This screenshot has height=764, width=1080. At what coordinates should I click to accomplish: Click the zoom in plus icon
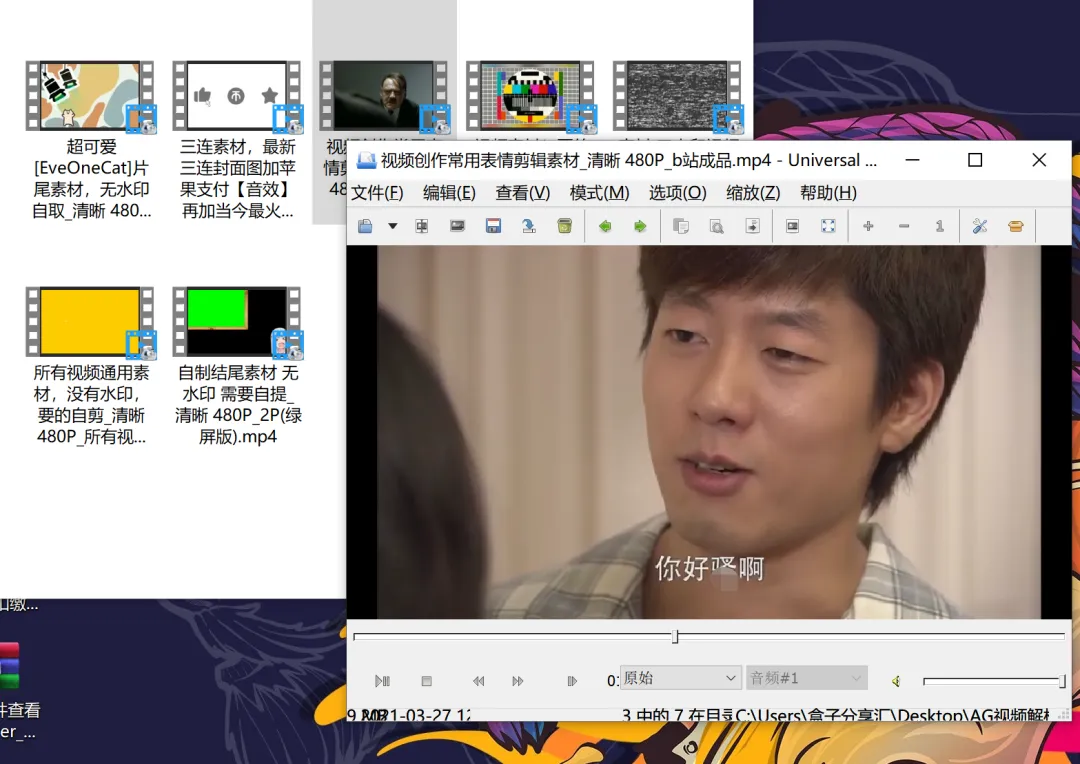[x=868, y=227]
